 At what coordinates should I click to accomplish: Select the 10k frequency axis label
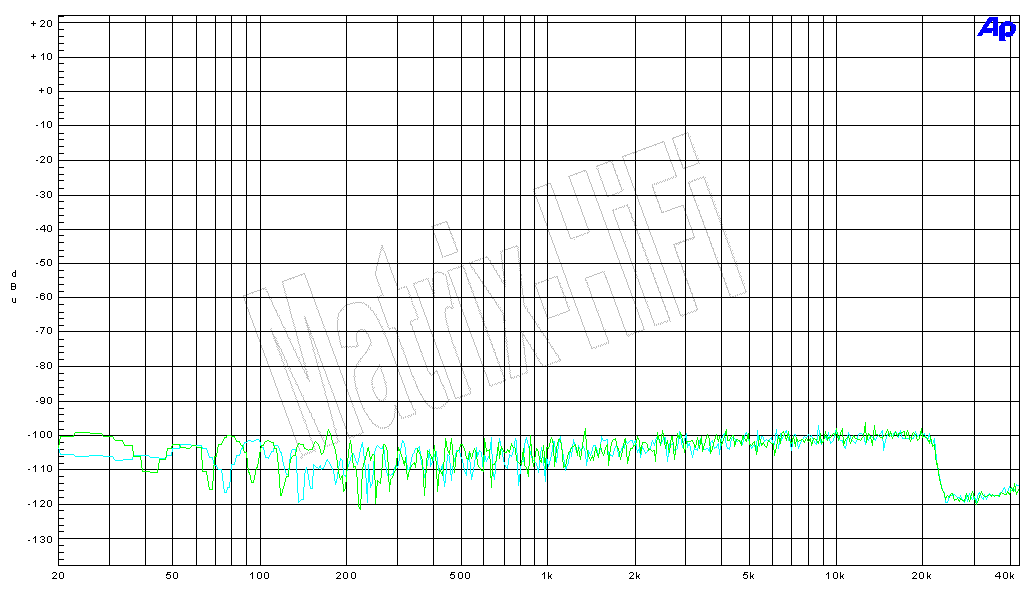[x=835, y=576]
